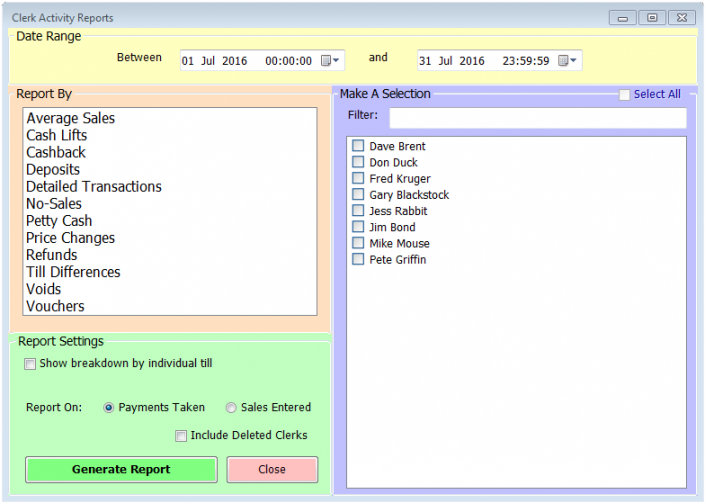705x503 pixels.
Task: Tick the Fred Kruger checkbox
Action: point(358,178)
